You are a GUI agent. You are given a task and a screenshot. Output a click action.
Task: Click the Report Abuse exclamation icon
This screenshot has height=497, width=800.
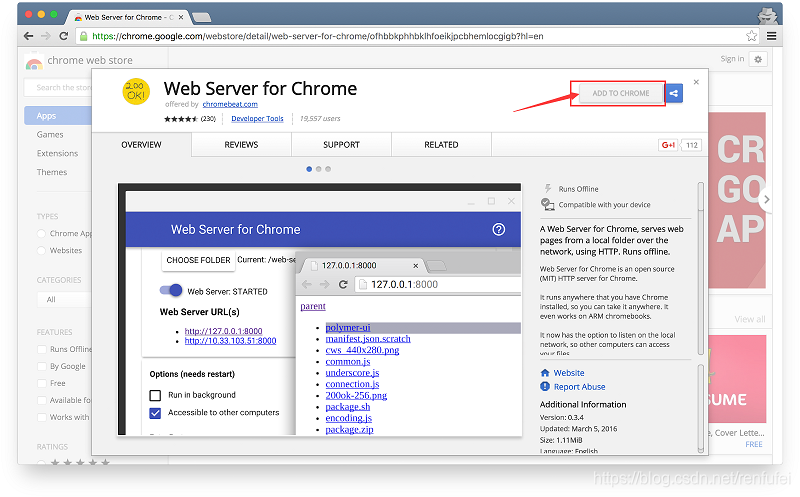[x=545, y=386]
